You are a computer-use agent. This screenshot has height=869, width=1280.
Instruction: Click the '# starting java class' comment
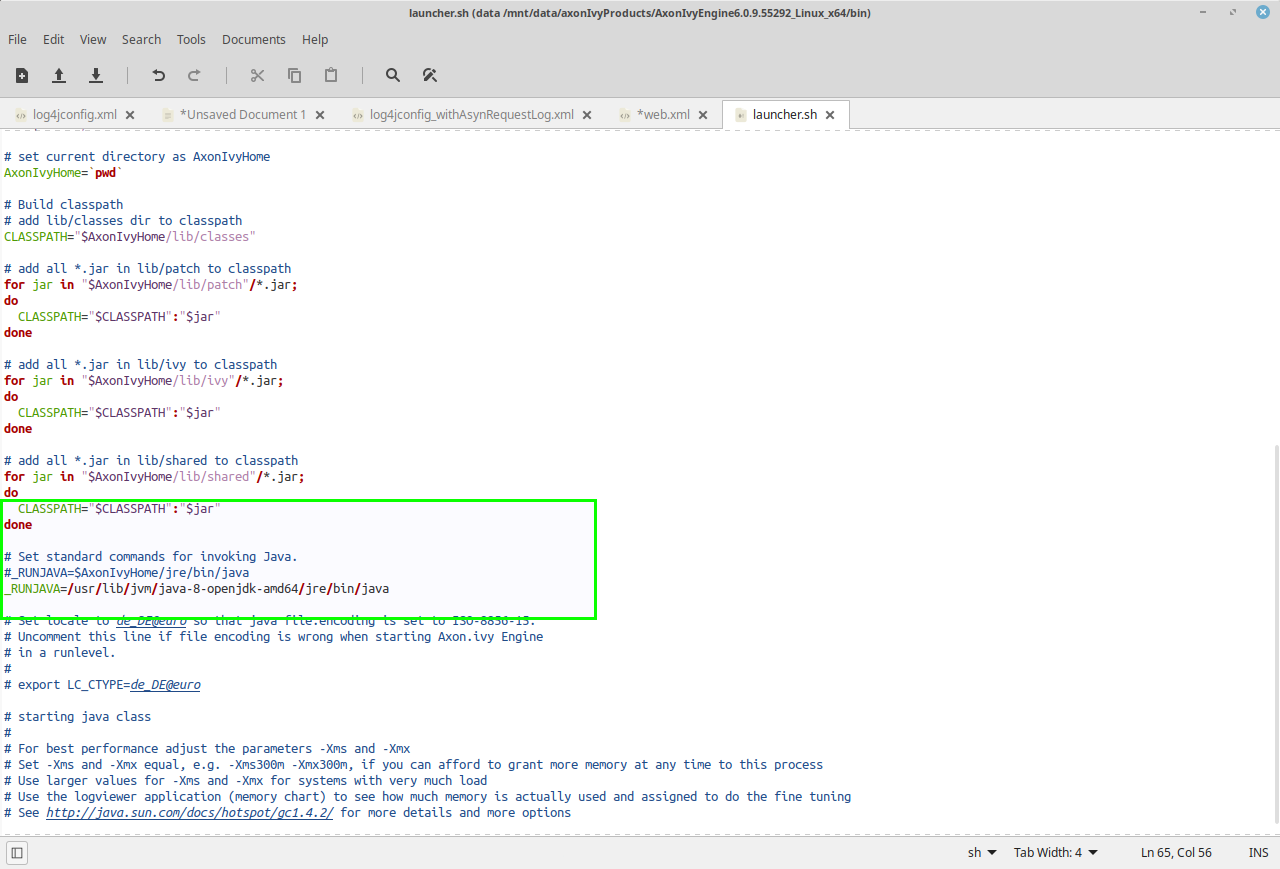[x=77, y=717]
